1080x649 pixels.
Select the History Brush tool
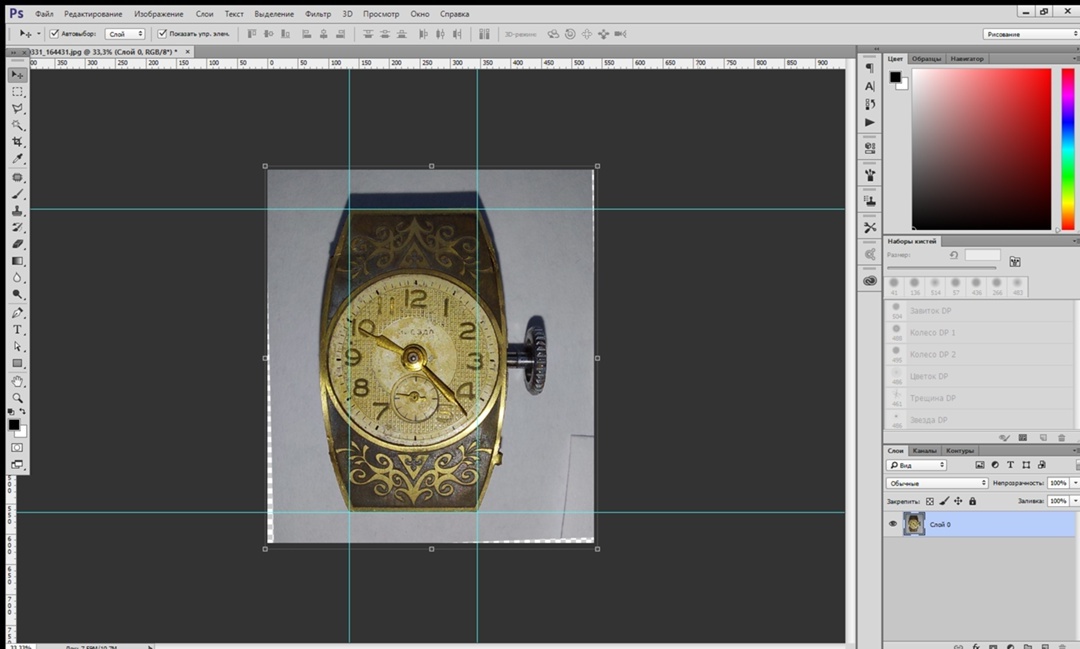point(17,227)
